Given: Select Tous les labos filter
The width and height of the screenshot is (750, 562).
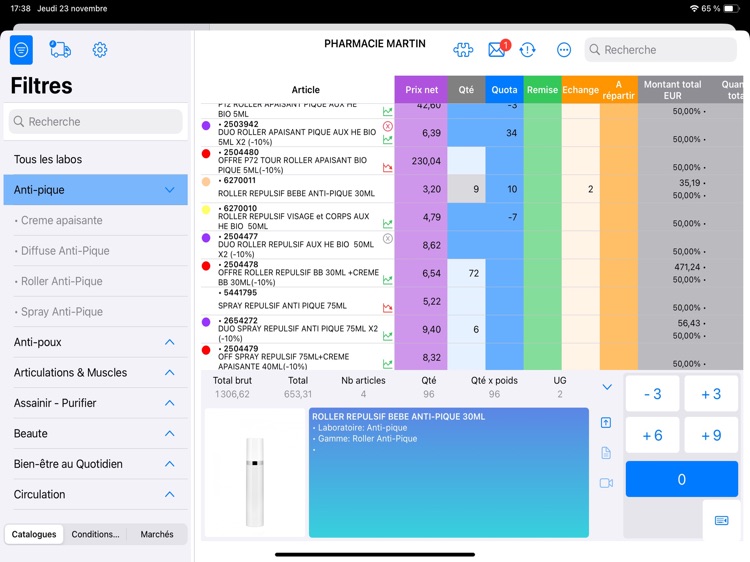Looking at the screenshot, I should [96, 159].
